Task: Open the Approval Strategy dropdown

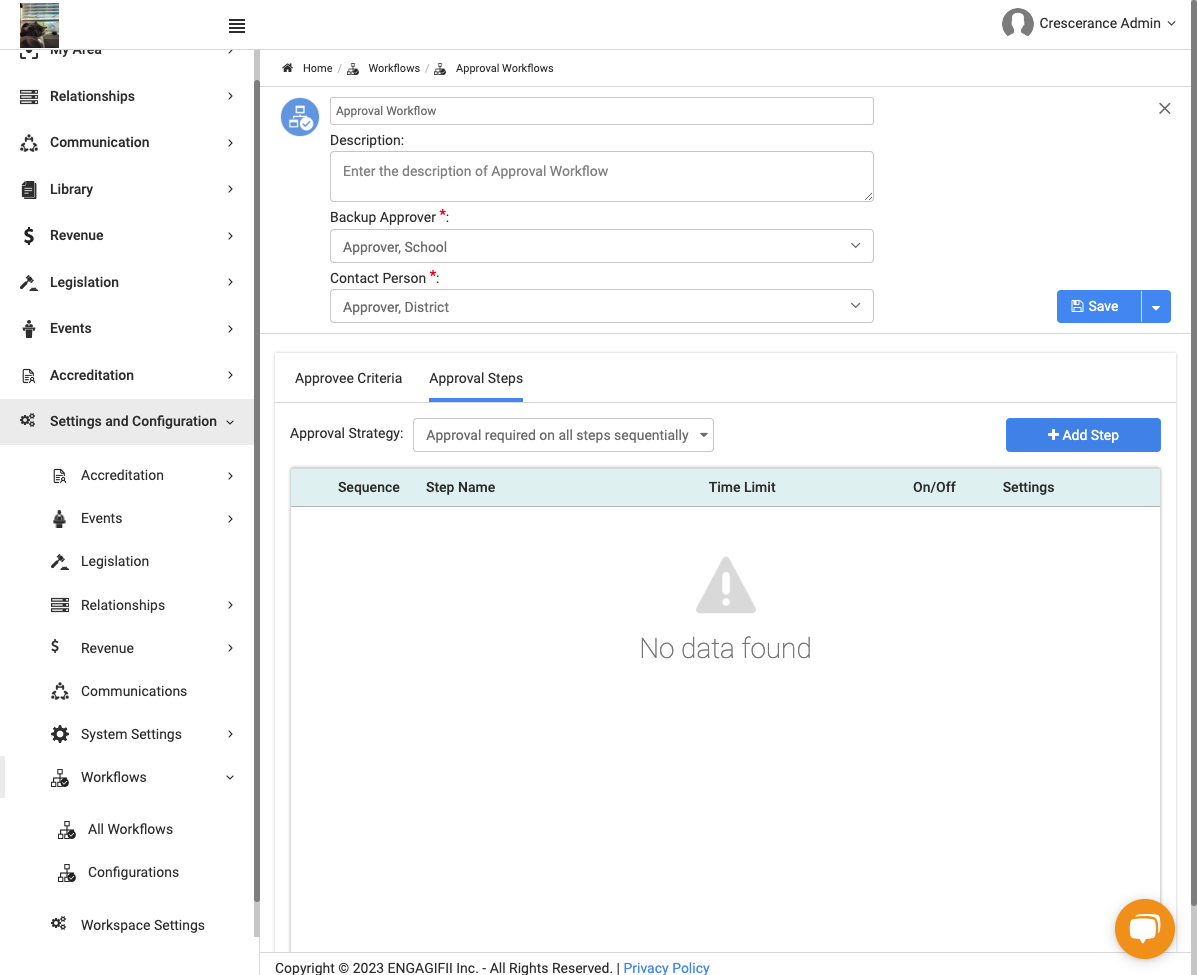Action: (x=563, y=435)
